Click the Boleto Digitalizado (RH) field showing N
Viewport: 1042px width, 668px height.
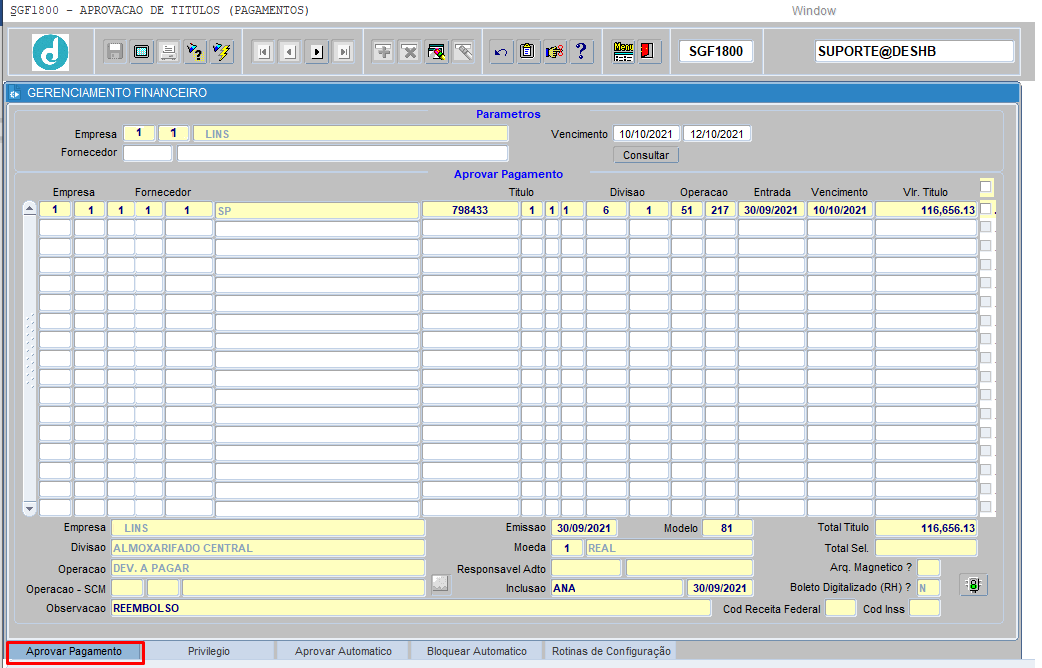[928, 588]
